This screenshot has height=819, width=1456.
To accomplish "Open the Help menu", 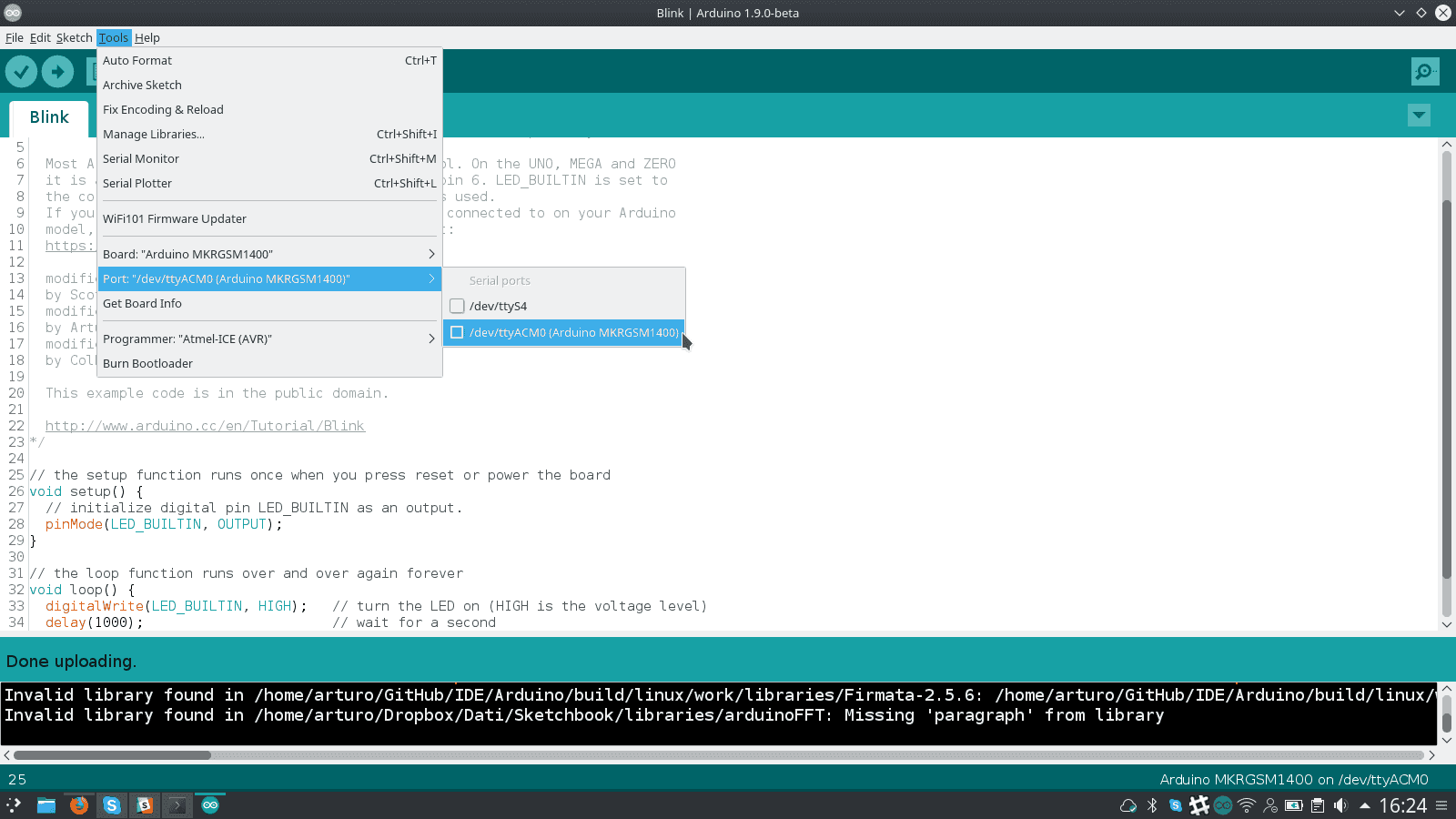I will tap(147, 37).
